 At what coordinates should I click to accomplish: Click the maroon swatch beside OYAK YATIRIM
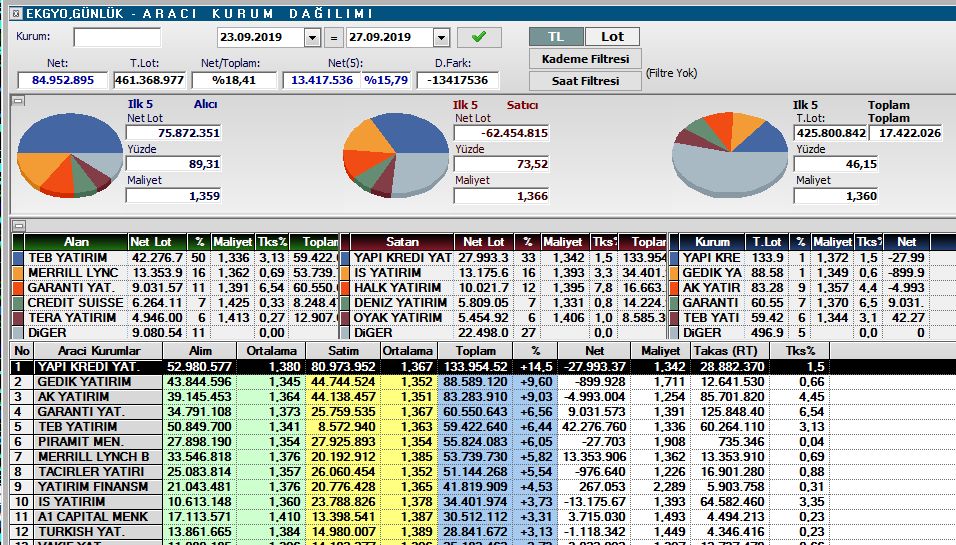pos(345,318)
